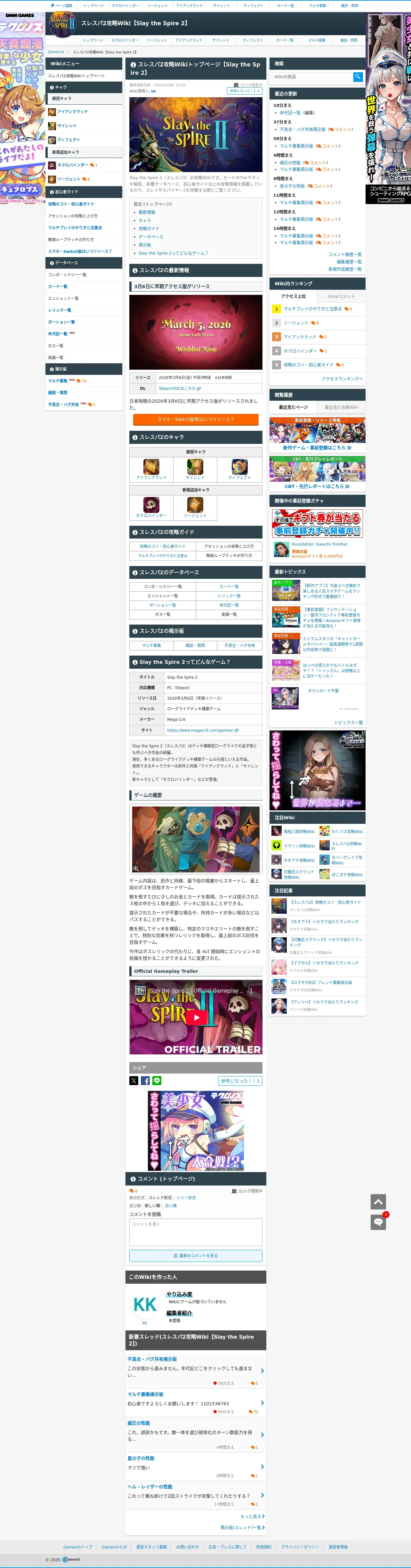Sort comments by 古い順
Image resolution: width=411 pixels, height=1568 pixels.
[171, 1205]
